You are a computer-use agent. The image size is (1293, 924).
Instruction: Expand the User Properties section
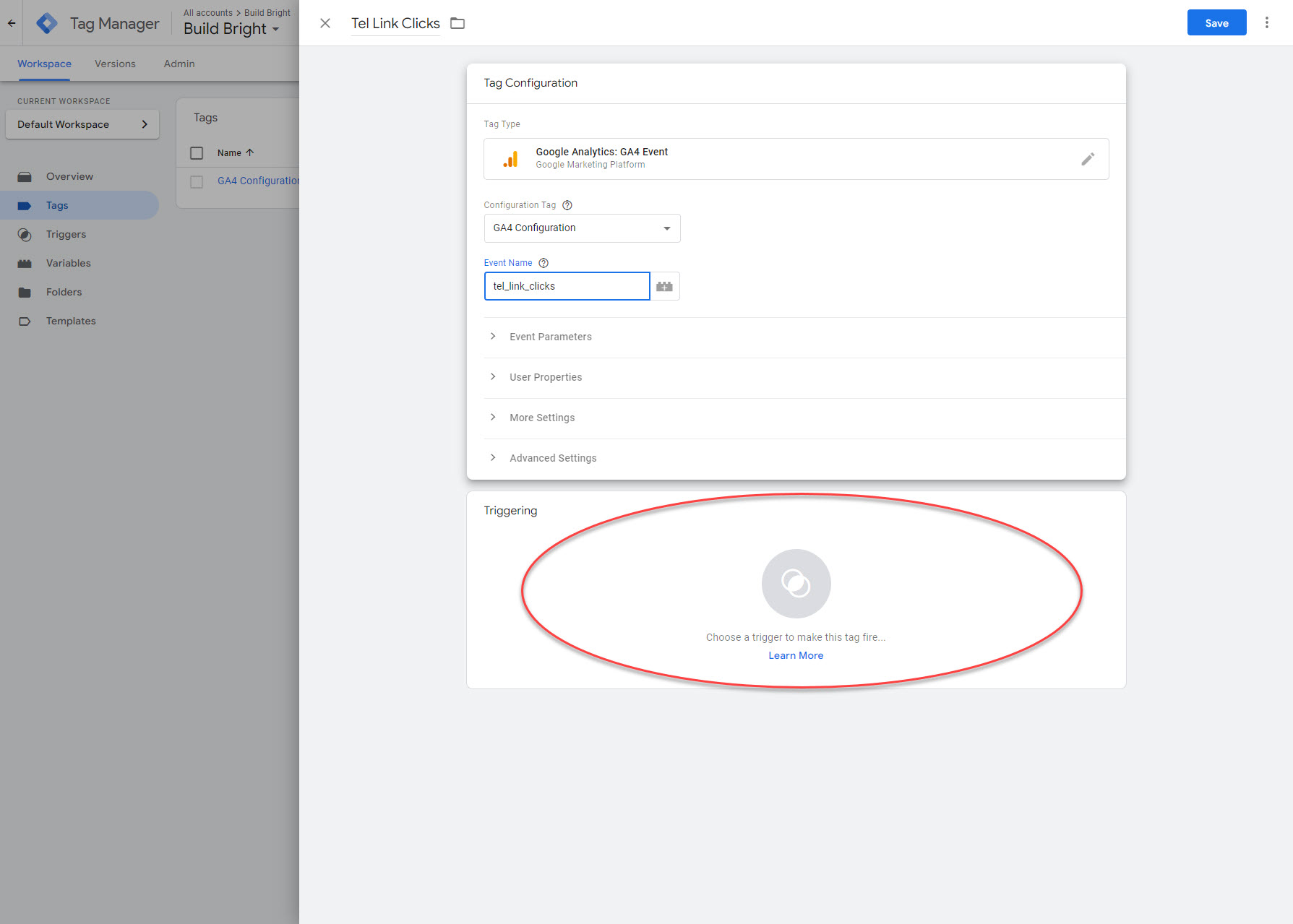click(x=545, y=377)
